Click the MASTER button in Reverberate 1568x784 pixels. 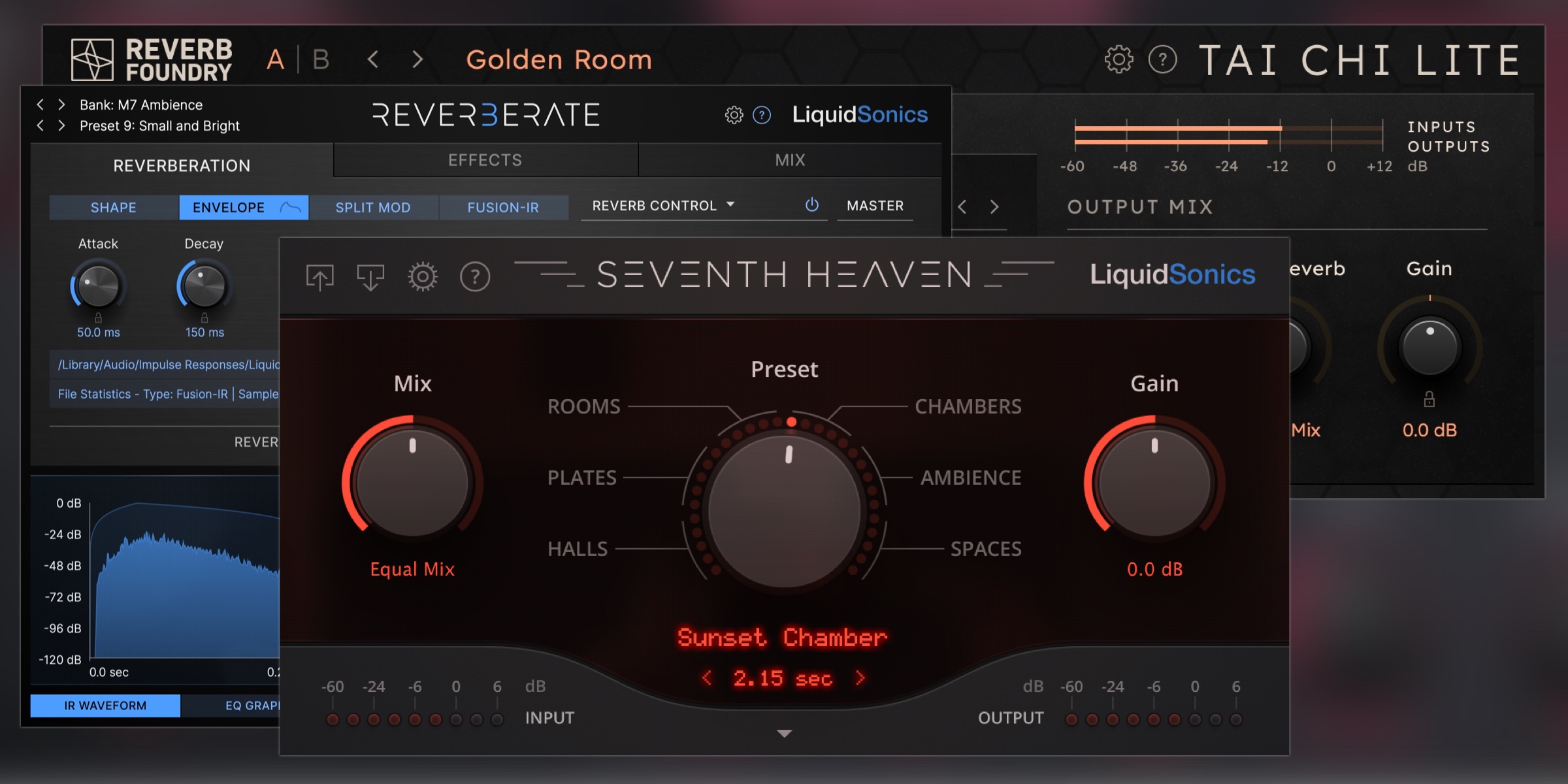pos(874,205)
